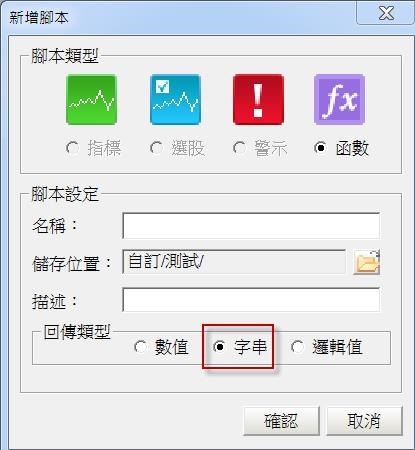Click the blue 選股 checkmark chart icon
Screen dimensions: 415x450
point(175,100)
